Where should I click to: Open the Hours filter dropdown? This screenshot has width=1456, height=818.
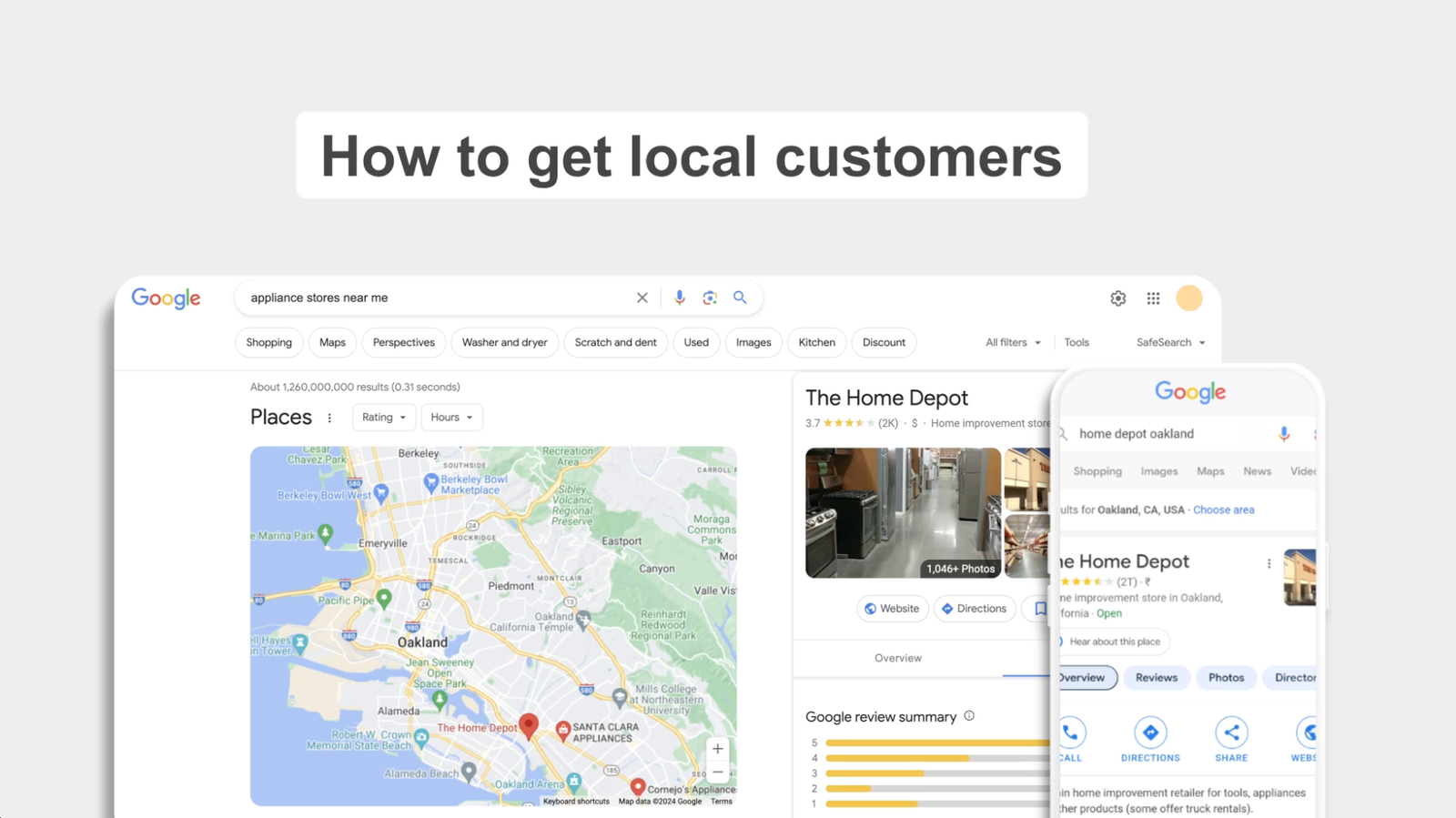tap(451, 418)
